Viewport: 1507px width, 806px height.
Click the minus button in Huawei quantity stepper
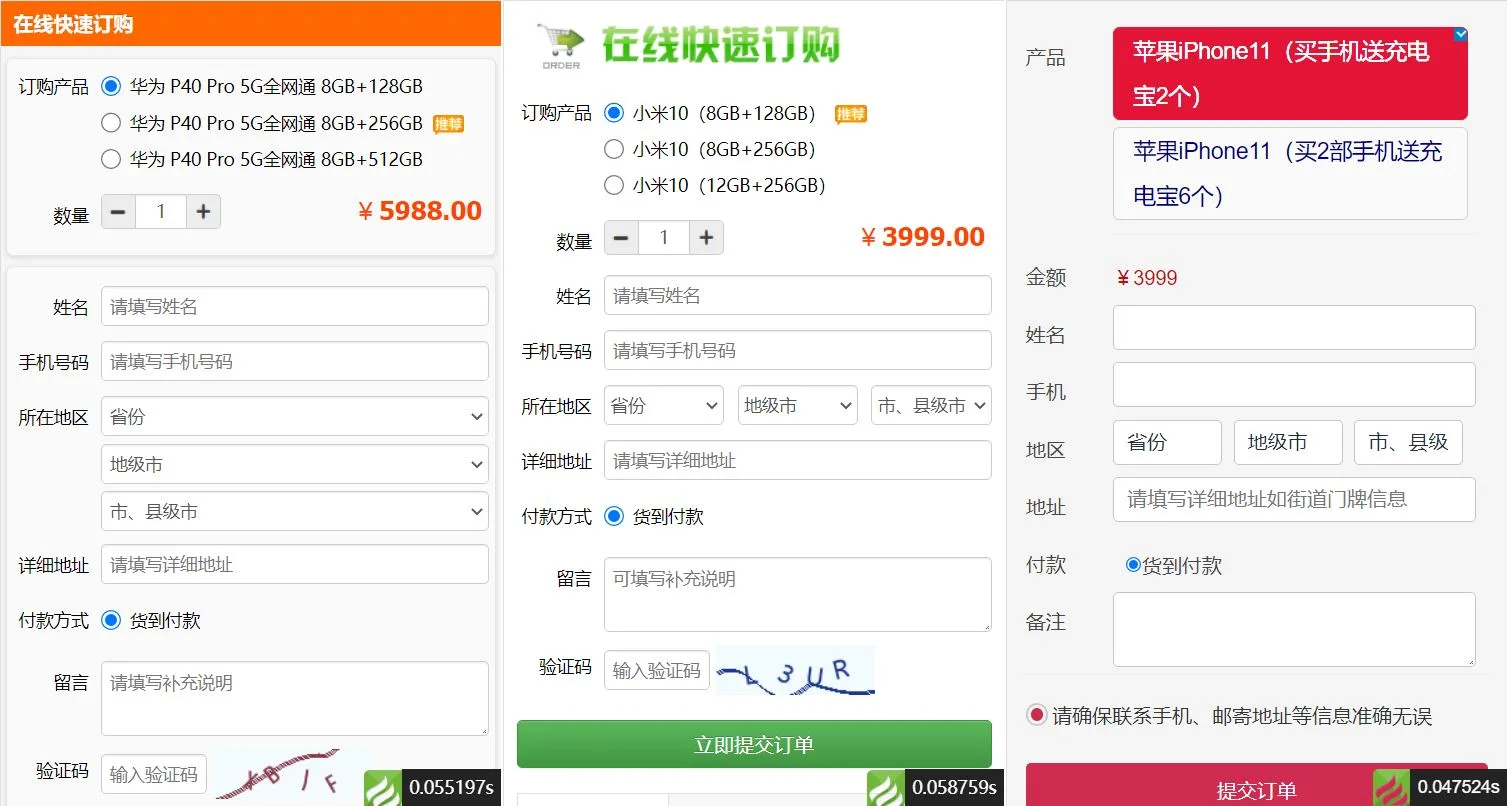tap(118, 212)
